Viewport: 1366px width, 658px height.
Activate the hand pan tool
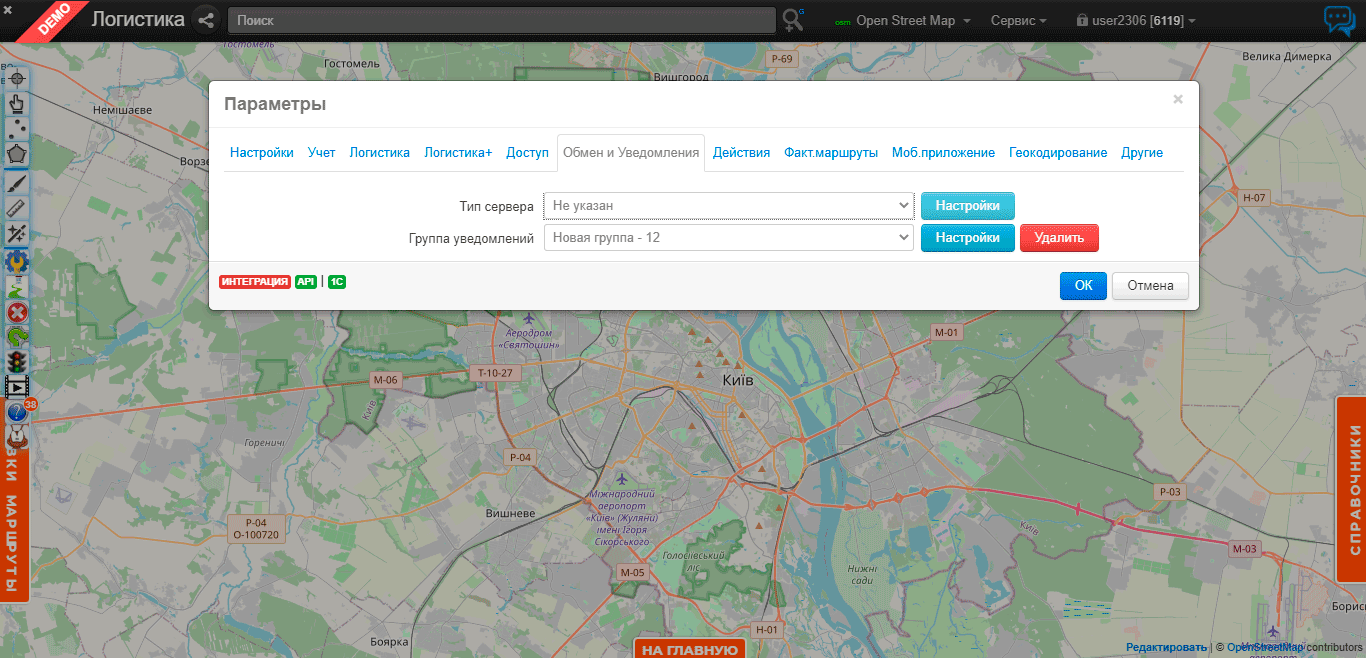(17, 103)
